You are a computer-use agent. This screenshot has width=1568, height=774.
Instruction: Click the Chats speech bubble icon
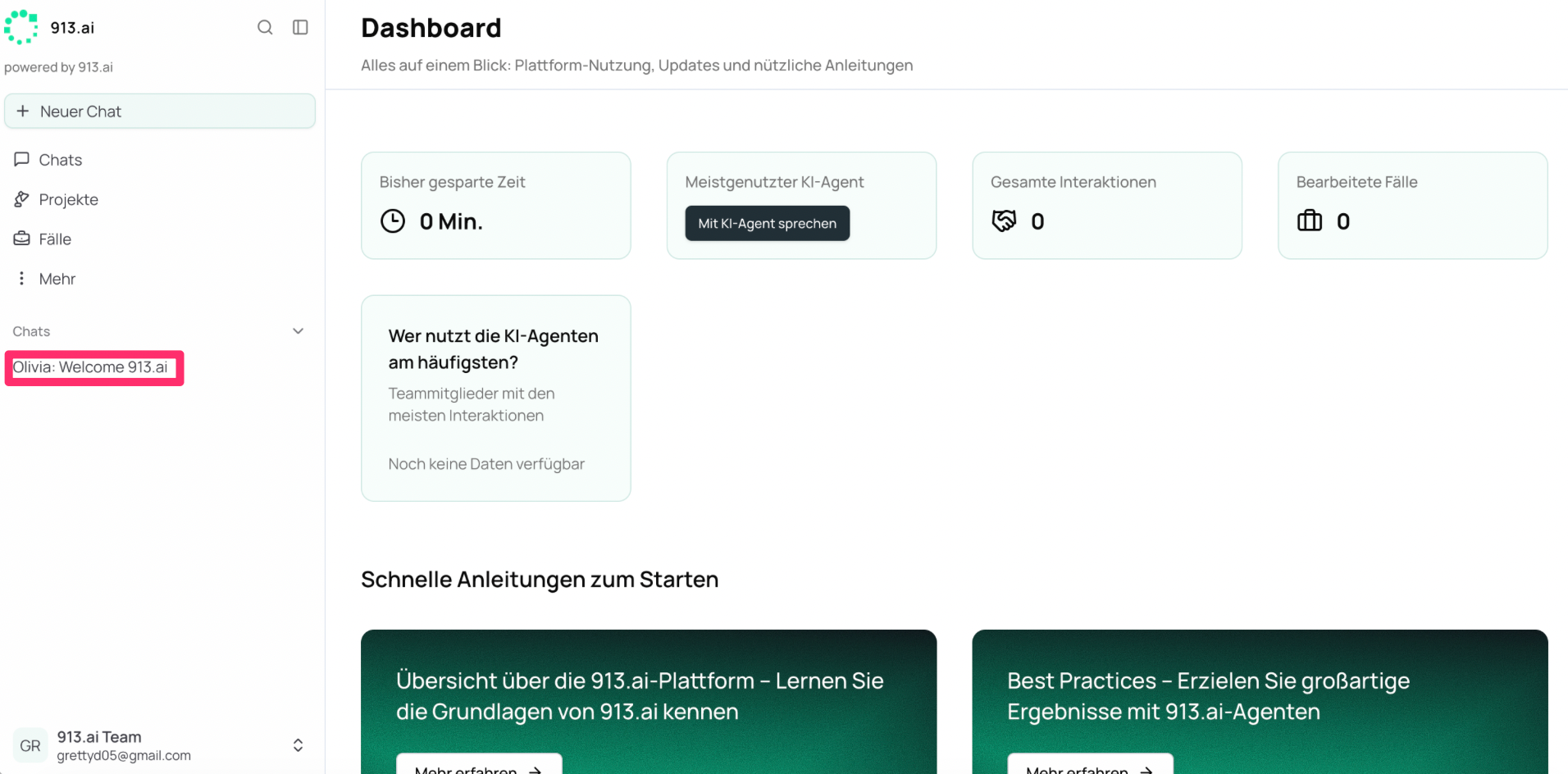(x=22, y=159)
